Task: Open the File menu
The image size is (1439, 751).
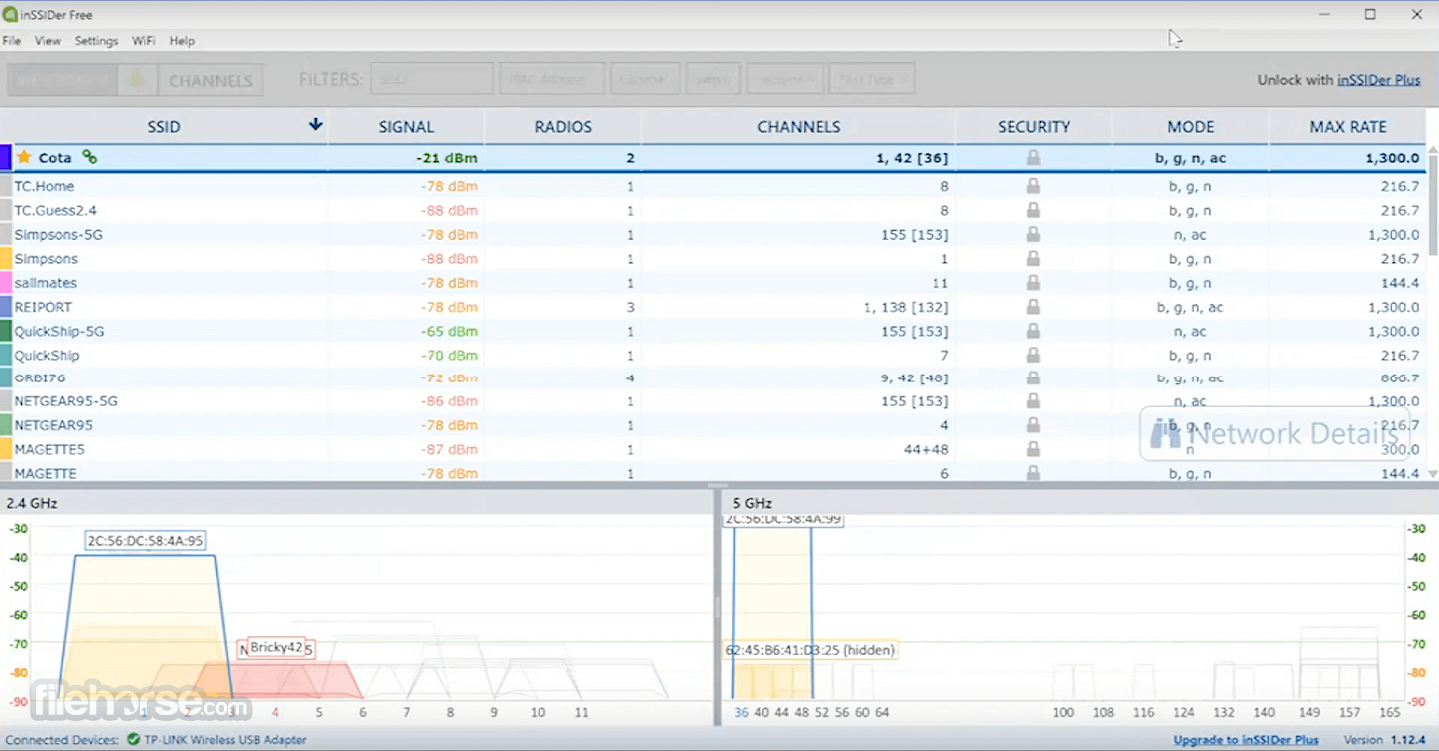Action: click(x=12, y=41)
